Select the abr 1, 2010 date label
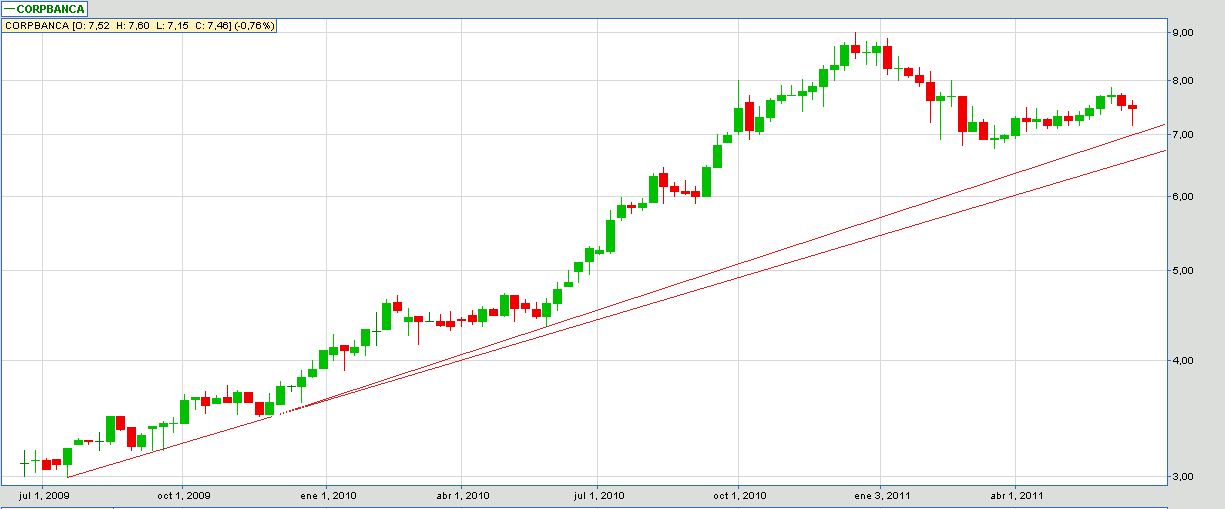Image resolution: width=1225 pixels, height=509 pixels. point(462,495)
